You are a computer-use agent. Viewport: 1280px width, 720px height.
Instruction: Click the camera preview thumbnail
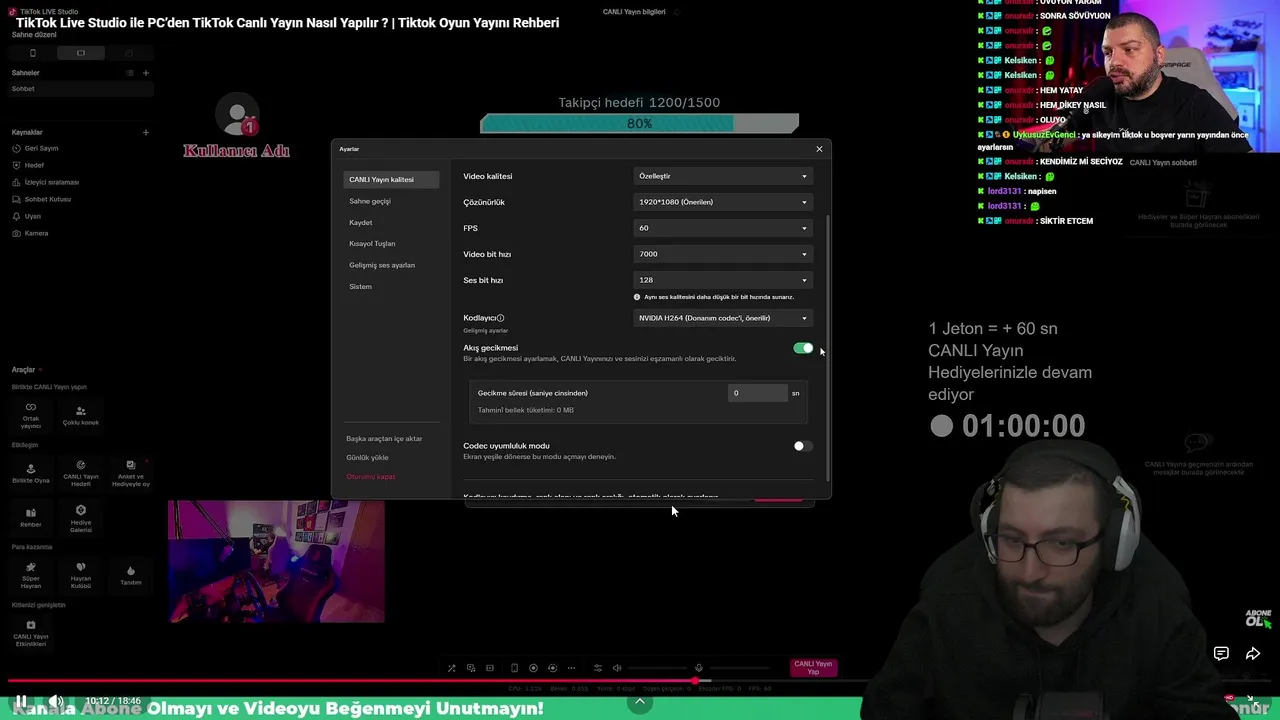[276, 562]
